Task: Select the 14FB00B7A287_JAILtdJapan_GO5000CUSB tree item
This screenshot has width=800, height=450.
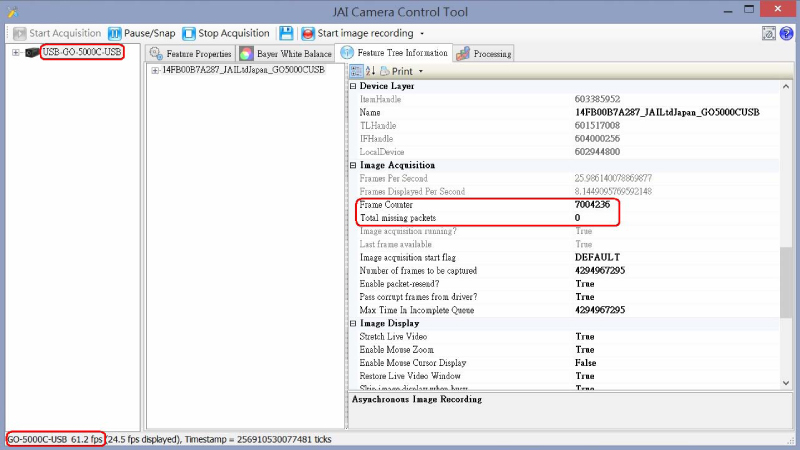Action: (x=243, y=70)
